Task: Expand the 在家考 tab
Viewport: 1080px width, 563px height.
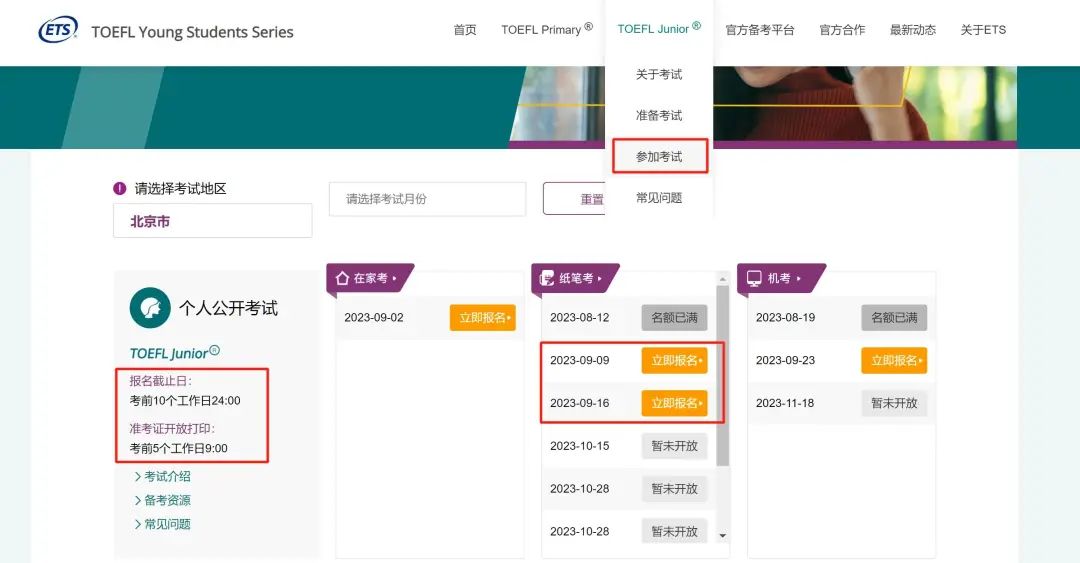Action: pyautogui.click(x=369, y=278)
